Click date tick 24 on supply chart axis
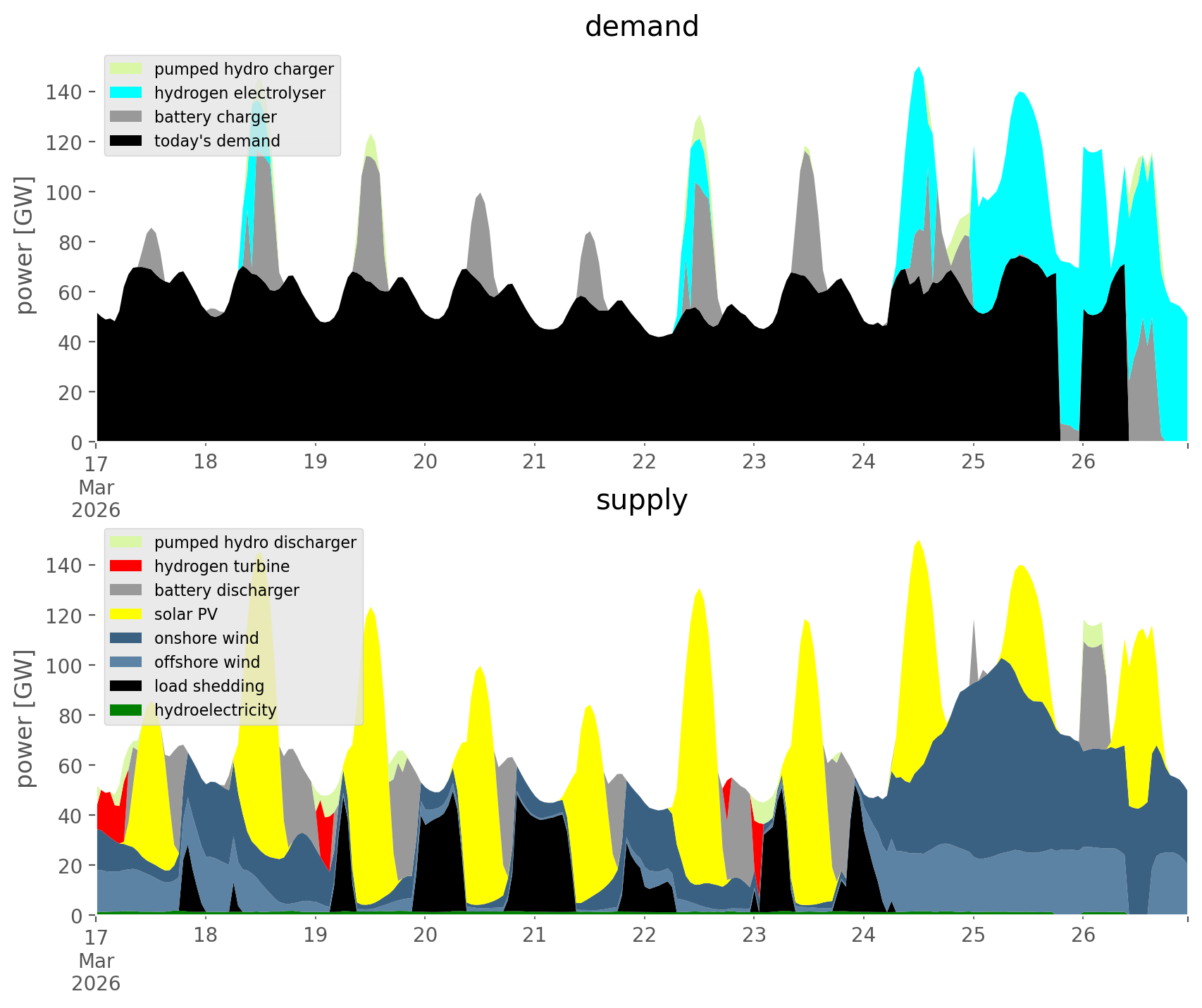The image size is (1202, 1008). coord(864,935)
